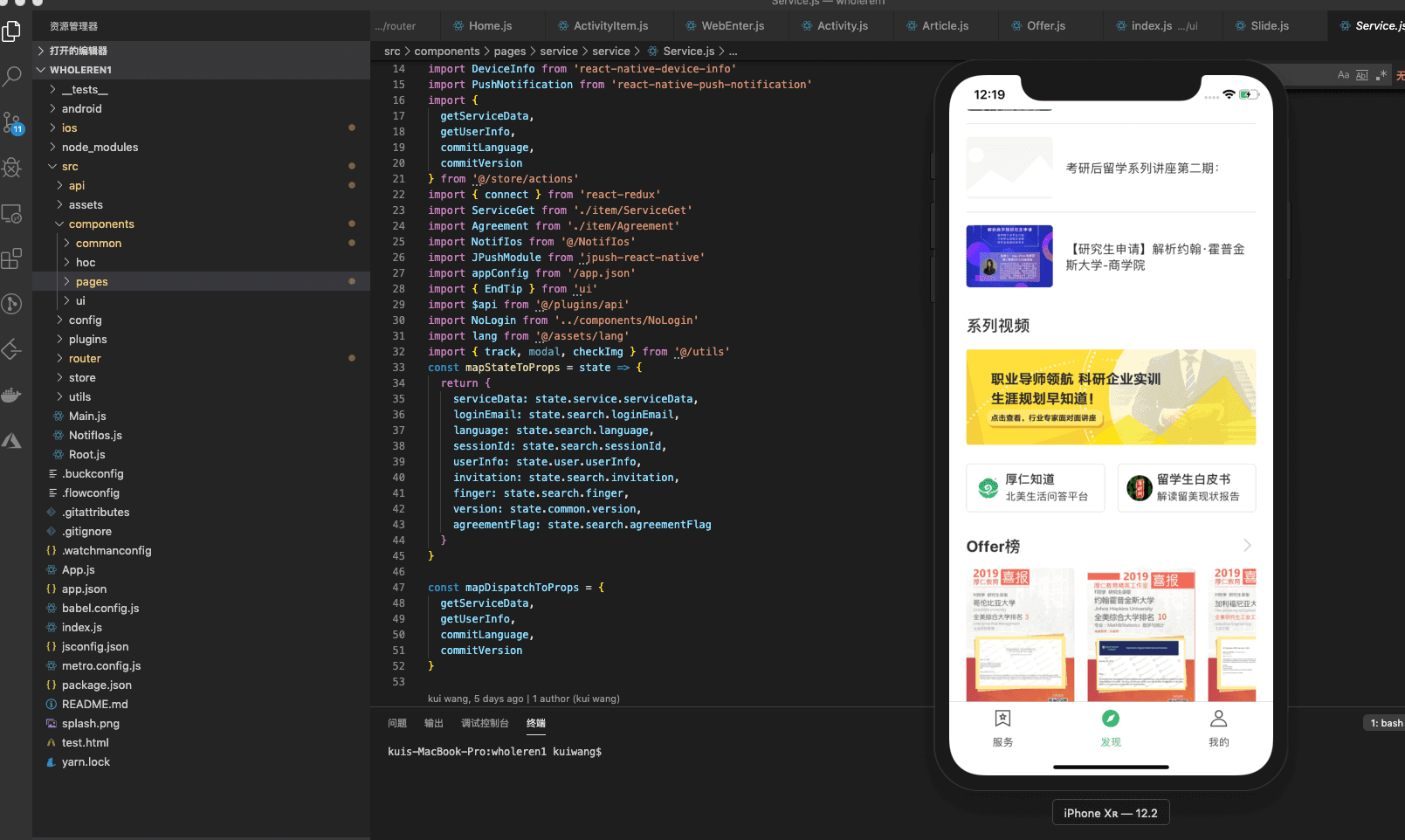Click the package.json braces icon
Screen dimensions: 1405x840
point(52,685)
